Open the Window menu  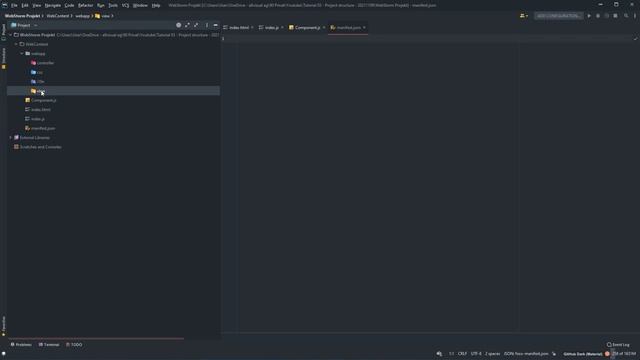[140, 5]
